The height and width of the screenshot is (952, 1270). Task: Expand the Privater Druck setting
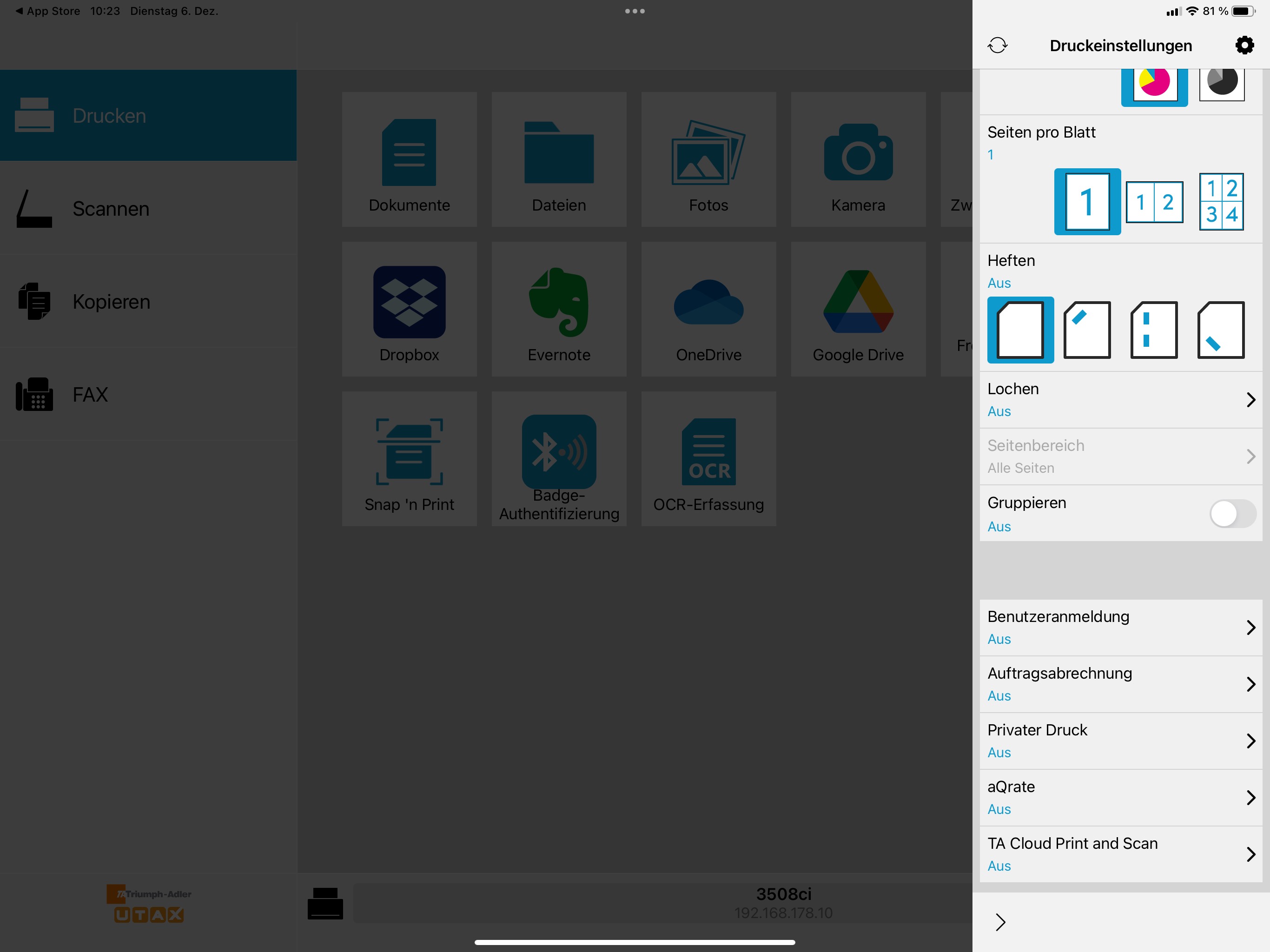pyautogui.click(x=1121, y=741)
